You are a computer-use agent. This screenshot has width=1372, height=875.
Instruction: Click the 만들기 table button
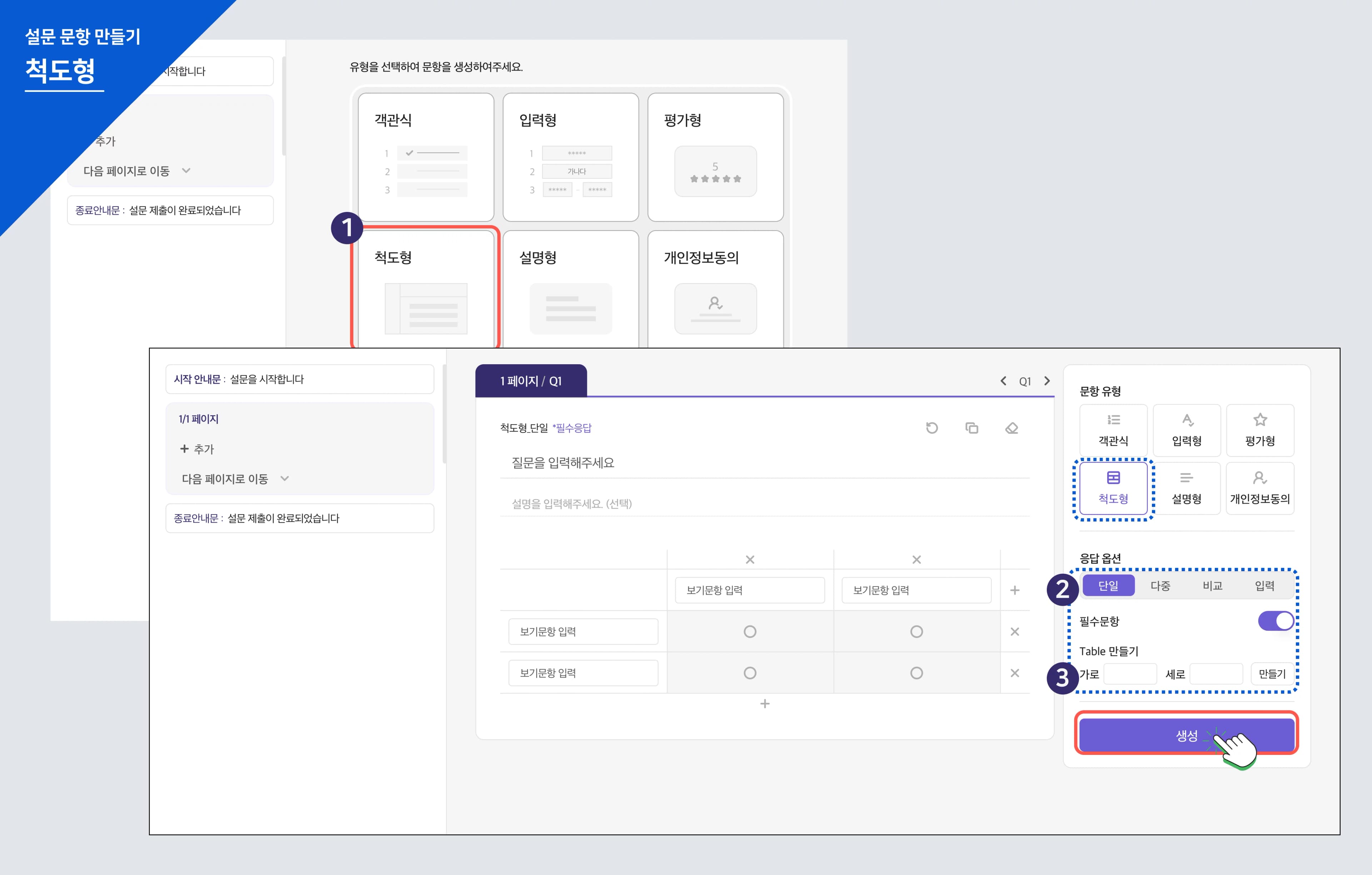click(x=1272, y=674)
